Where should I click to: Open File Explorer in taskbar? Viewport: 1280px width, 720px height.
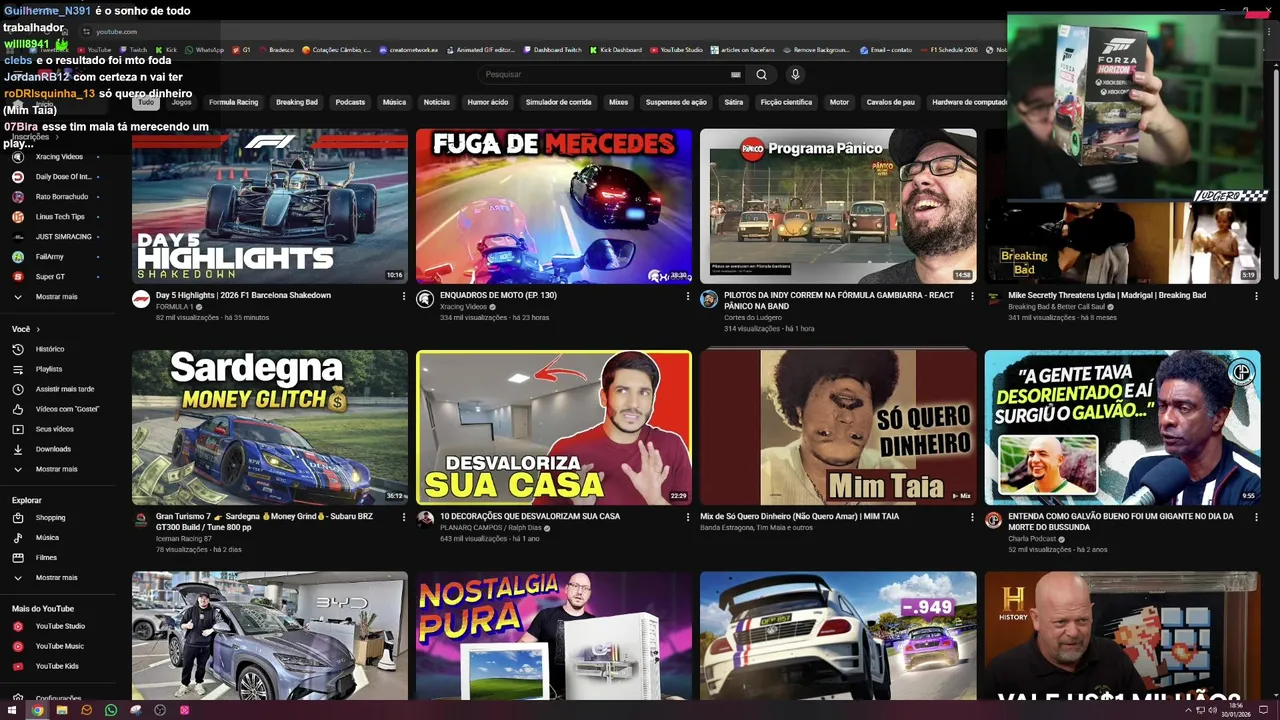[x=62, y=710]
